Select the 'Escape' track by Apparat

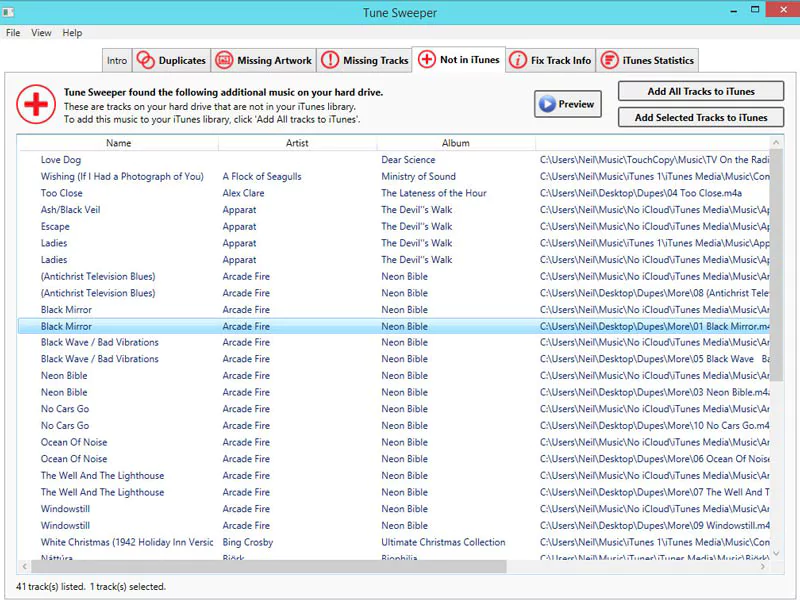click(x=55, y=227)
